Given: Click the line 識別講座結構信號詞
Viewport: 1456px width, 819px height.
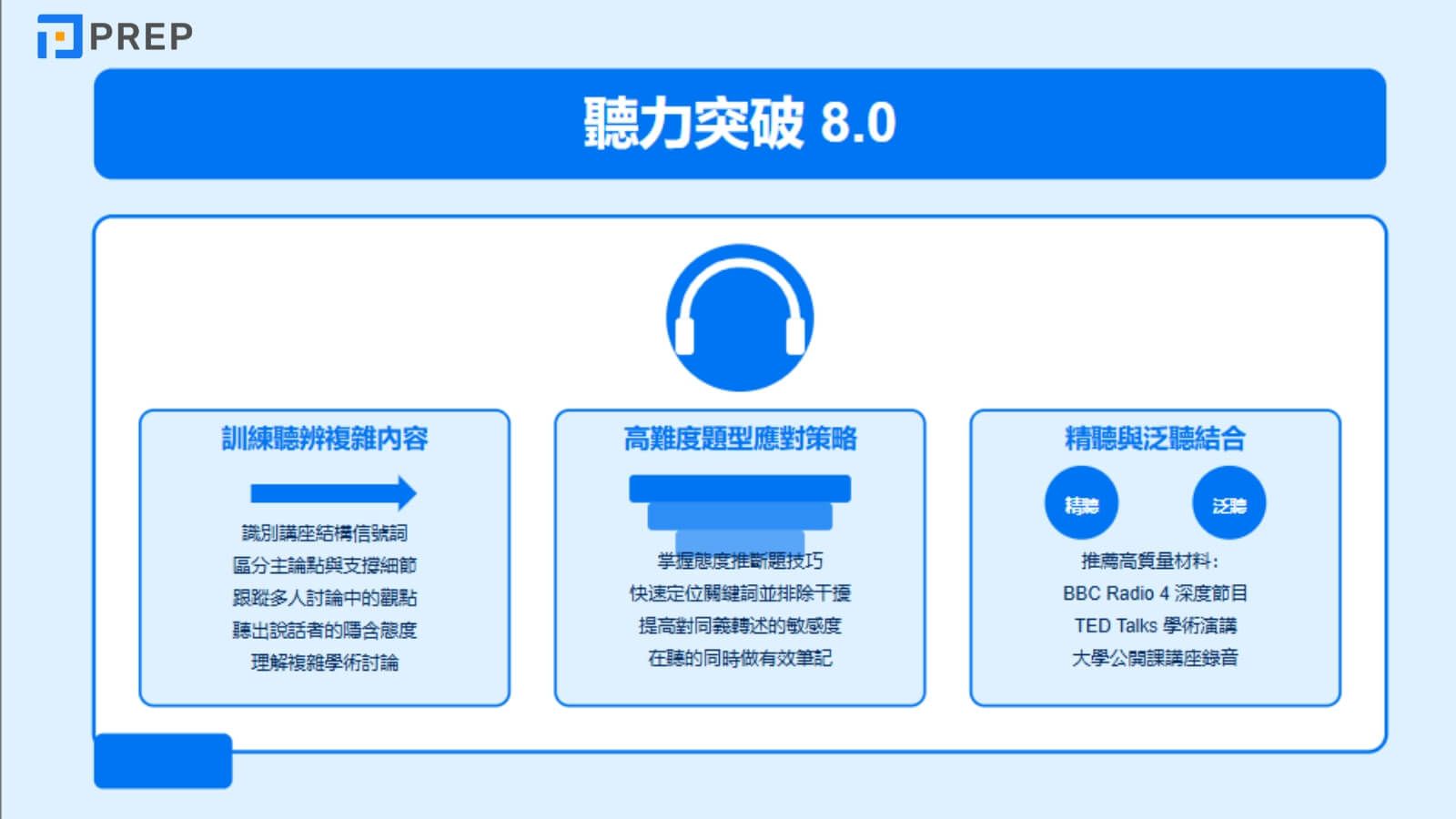Looking at the screenshot, I should (x=325, y=533).
